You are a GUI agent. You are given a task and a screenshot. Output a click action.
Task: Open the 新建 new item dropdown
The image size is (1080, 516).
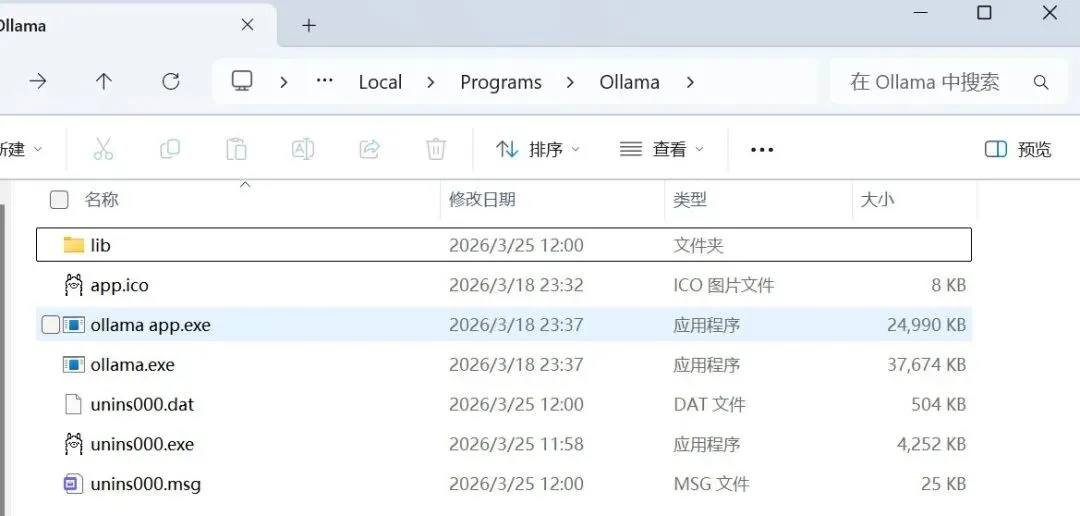(x=21, y=149)
